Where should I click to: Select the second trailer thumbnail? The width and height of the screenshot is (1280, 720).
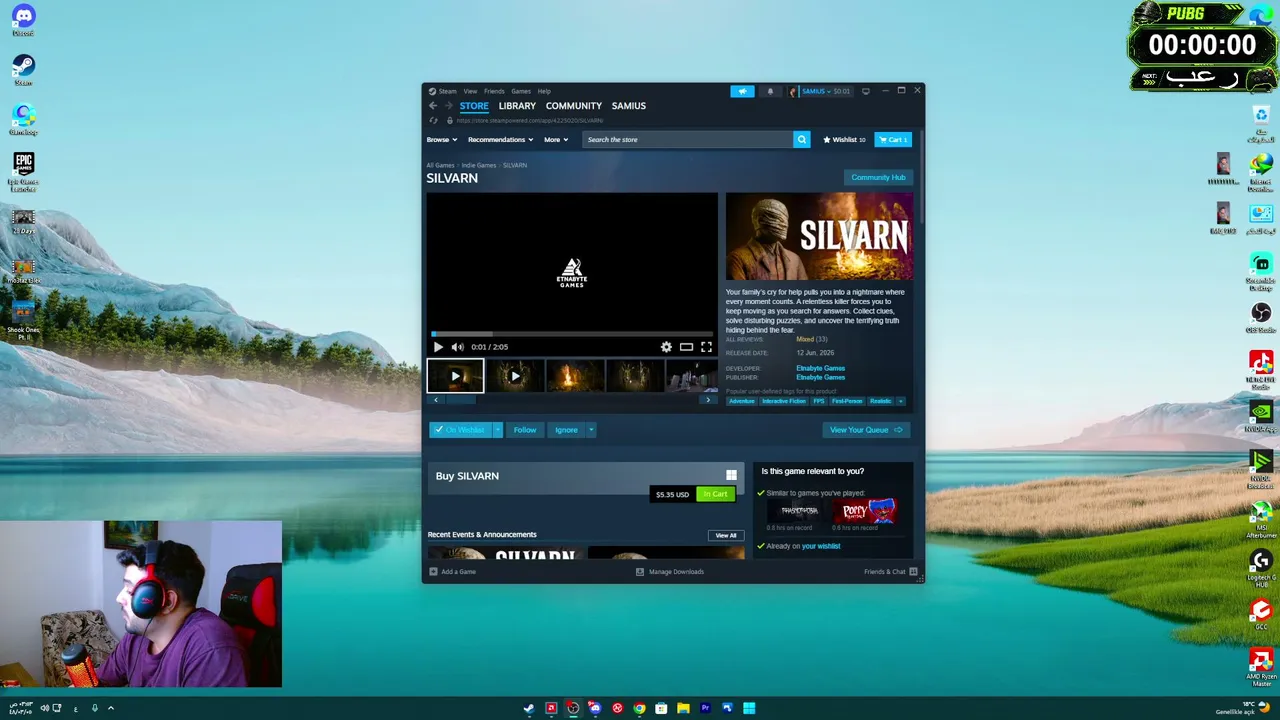point(515,376)
